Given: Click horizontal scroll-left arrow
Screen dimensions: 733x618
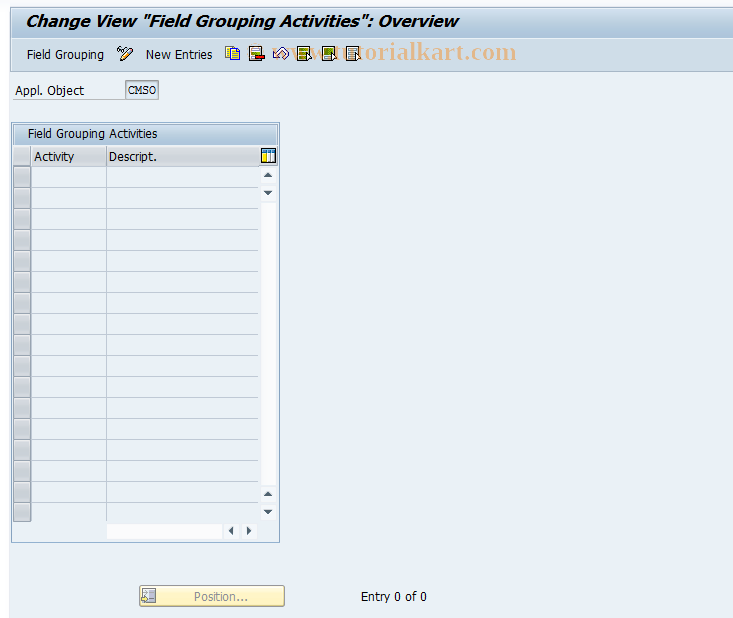Looking at the screenshot, I should tap(231, 531).
